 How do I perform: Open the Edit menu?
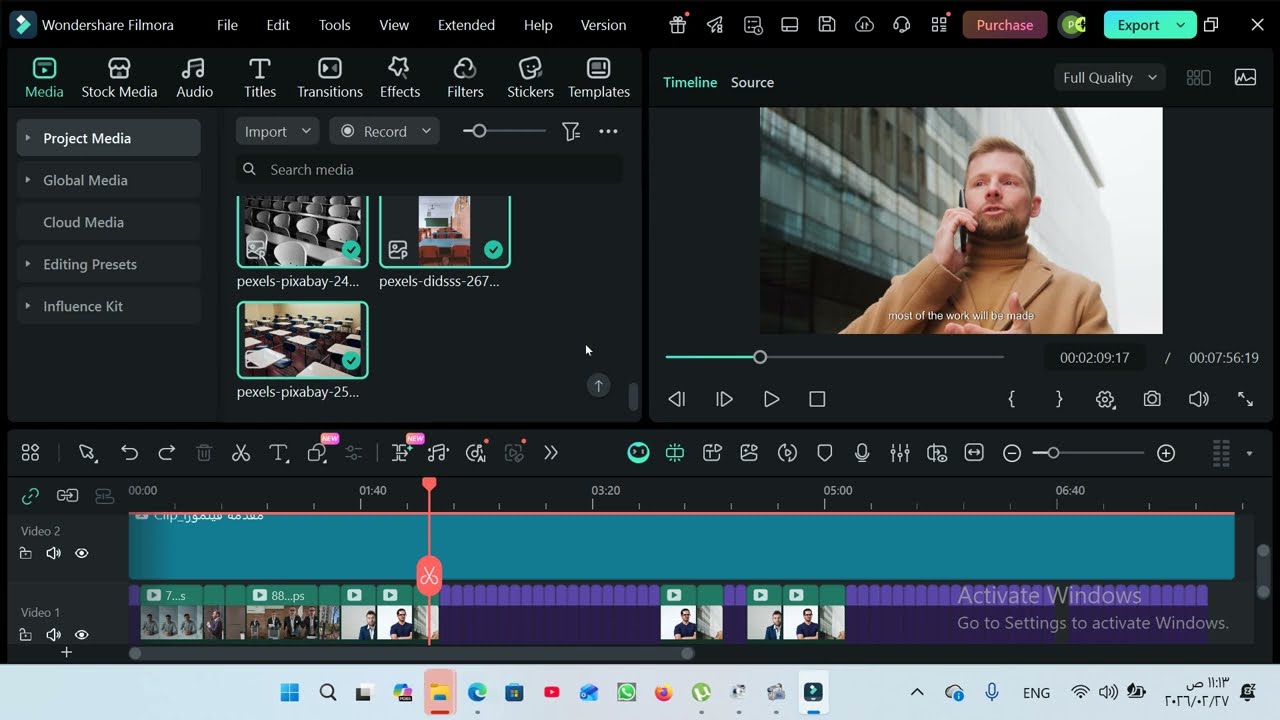point(278,25)
